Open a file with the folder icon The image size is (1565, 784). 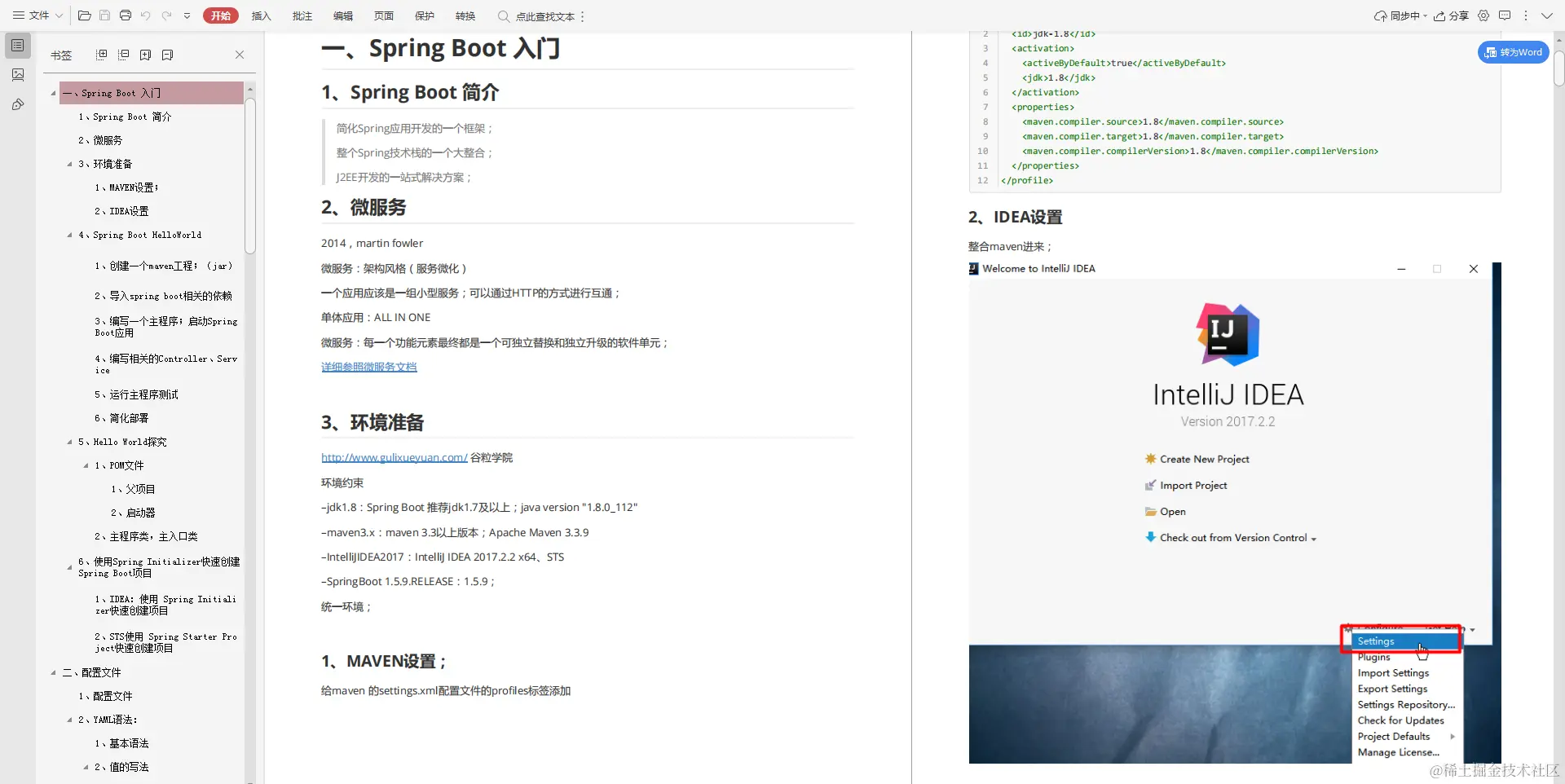(84, 15)
